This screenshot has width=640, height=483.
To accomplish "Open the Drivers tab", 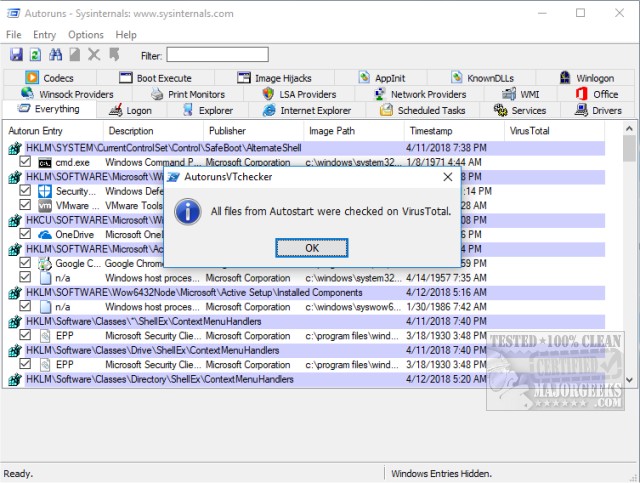I will 598,111.
